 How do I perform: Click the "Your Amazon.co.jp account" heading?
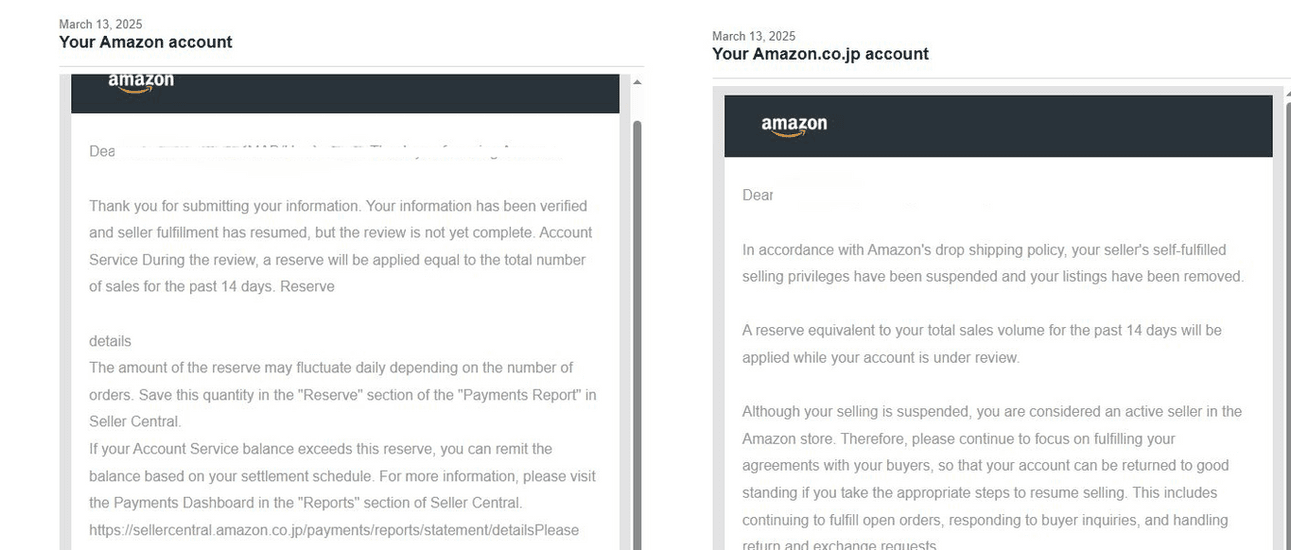pyautogui.click(x=820, y=54)
